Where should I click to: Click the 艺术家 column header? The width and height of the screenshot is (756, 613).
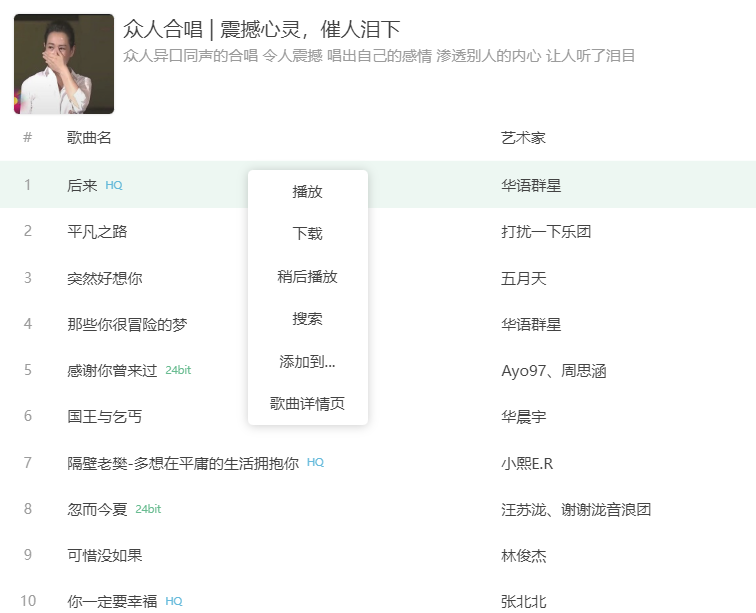523,137
